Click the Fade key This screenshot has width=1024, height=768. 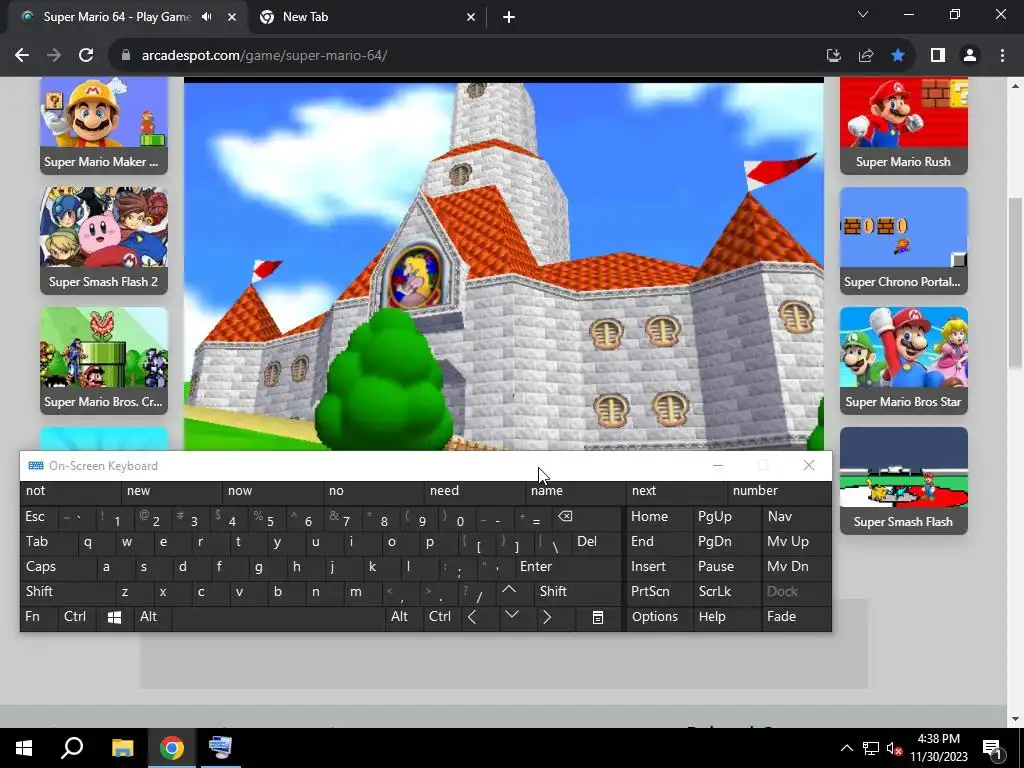(x=795, y=617)
